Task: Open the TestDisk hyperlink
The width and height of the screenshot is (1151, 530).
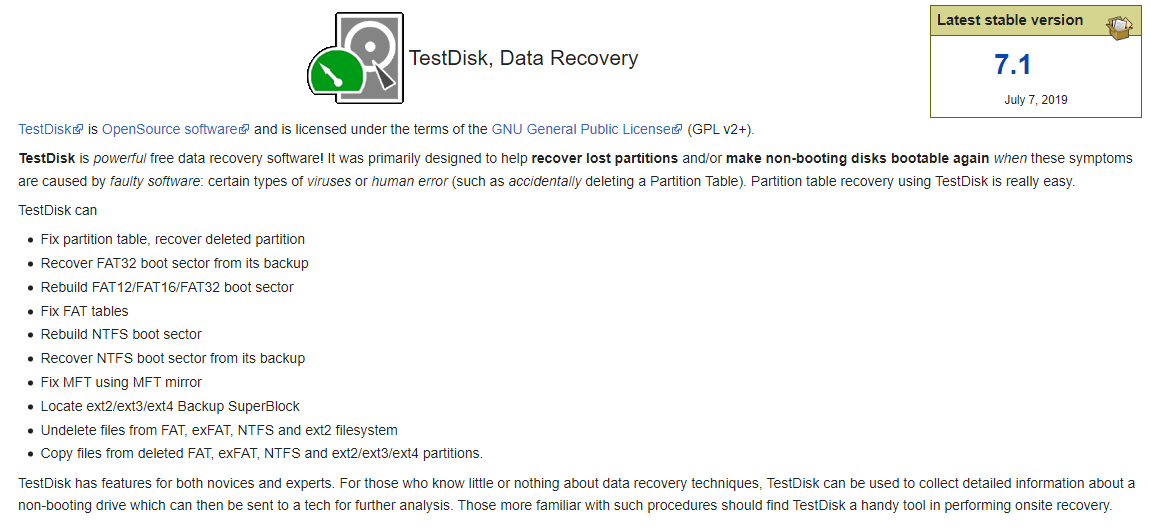Action: (45, 129)
